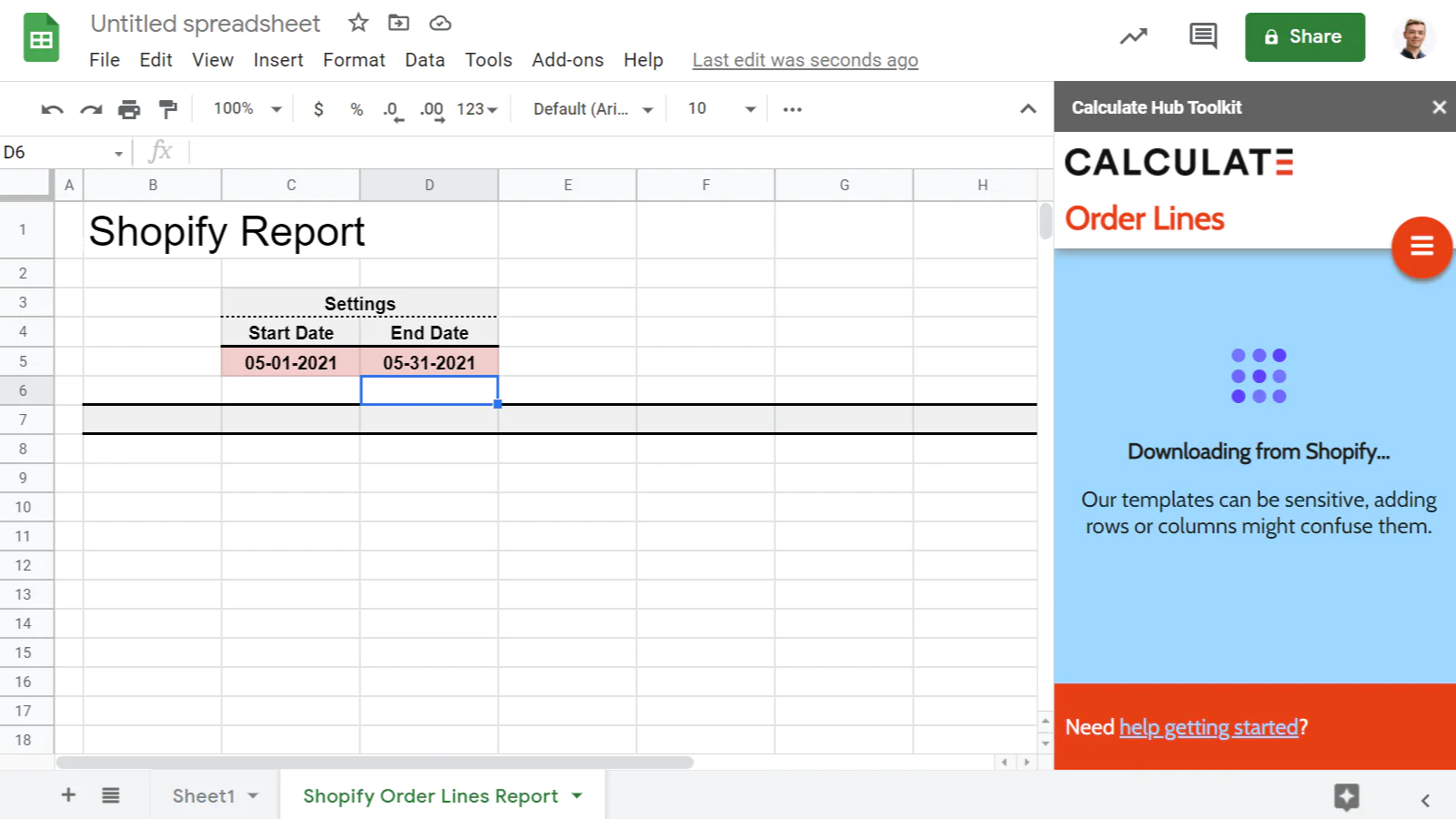Follow the 'help getting started' link
Image resolution: width=1456 pixels, height=819 pixels.
tap(1208, 727)
